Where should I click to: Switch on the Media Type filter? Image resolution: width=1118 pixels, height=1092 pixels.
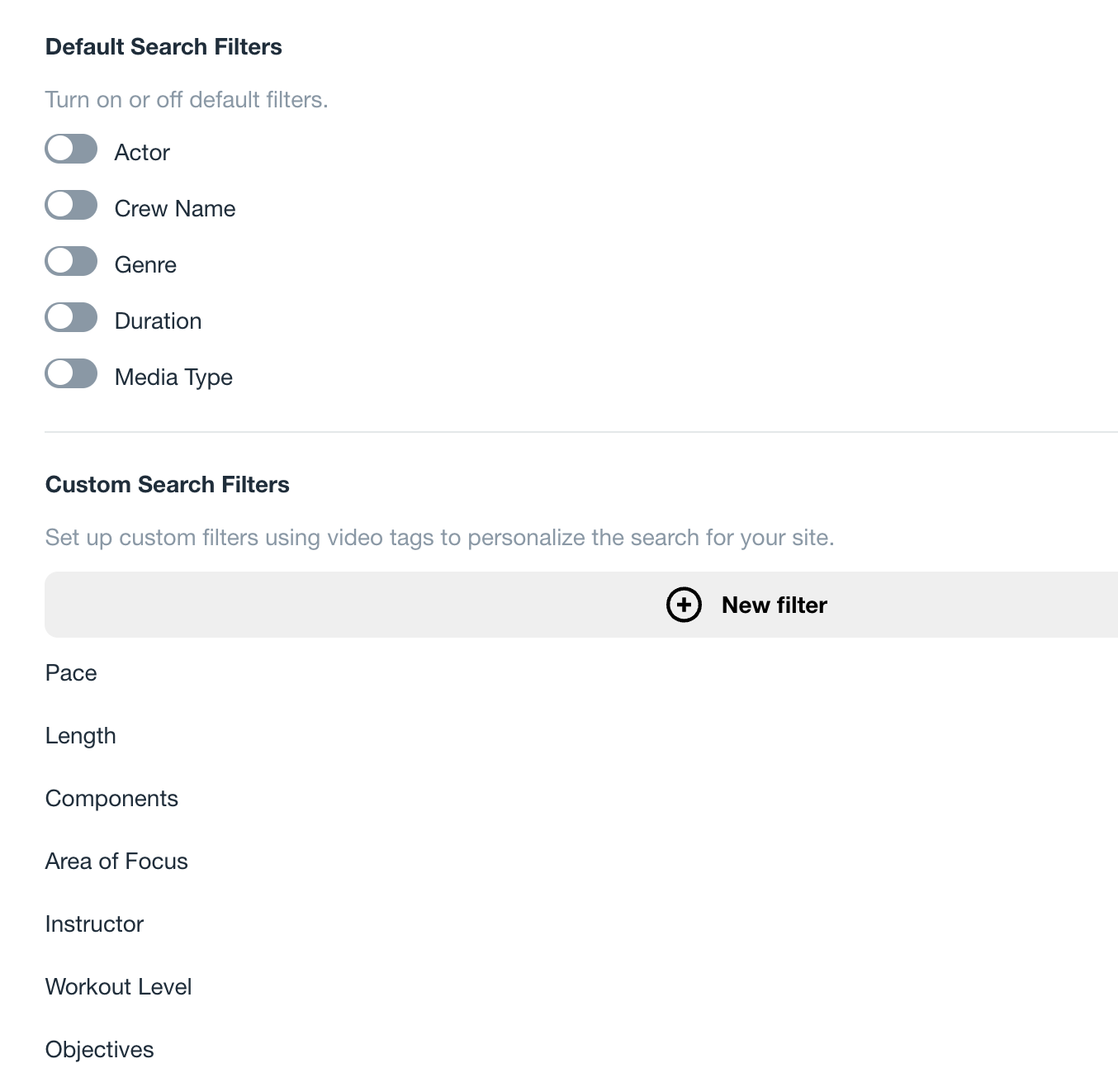pos(71,373)
